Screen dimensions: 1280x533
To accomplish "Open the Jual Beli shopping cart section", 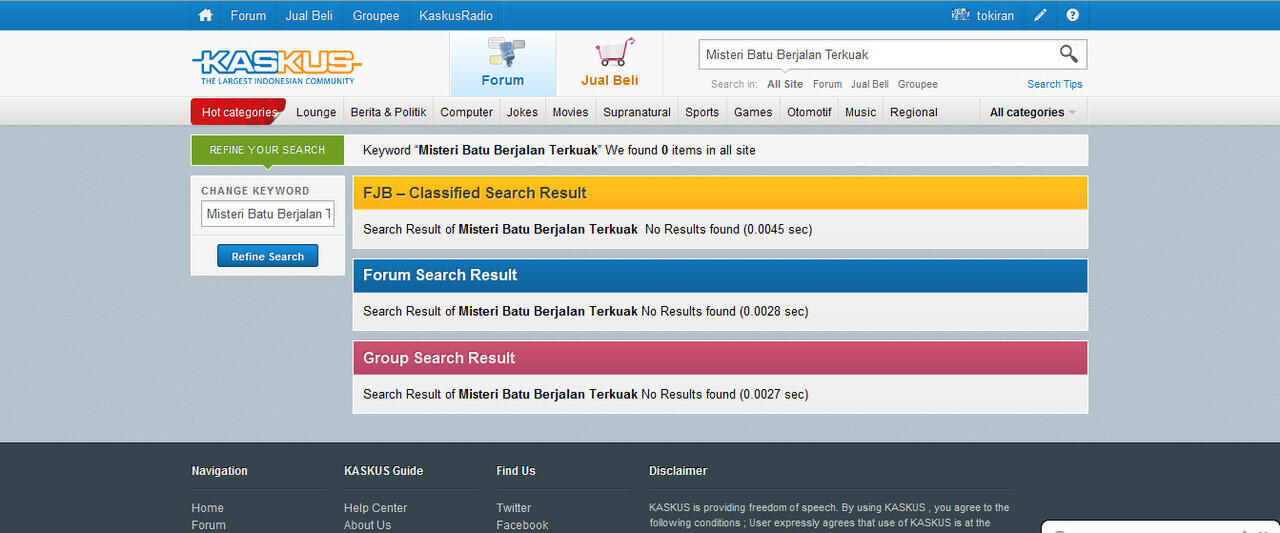I will pyautogui.click(x=610, y=63).
